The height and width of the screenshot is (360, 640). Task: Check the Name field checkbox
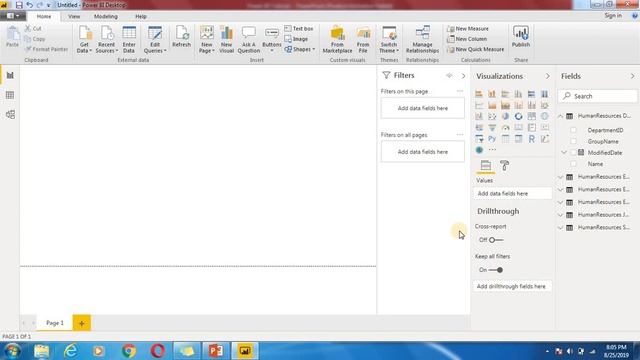coord(573,164)
